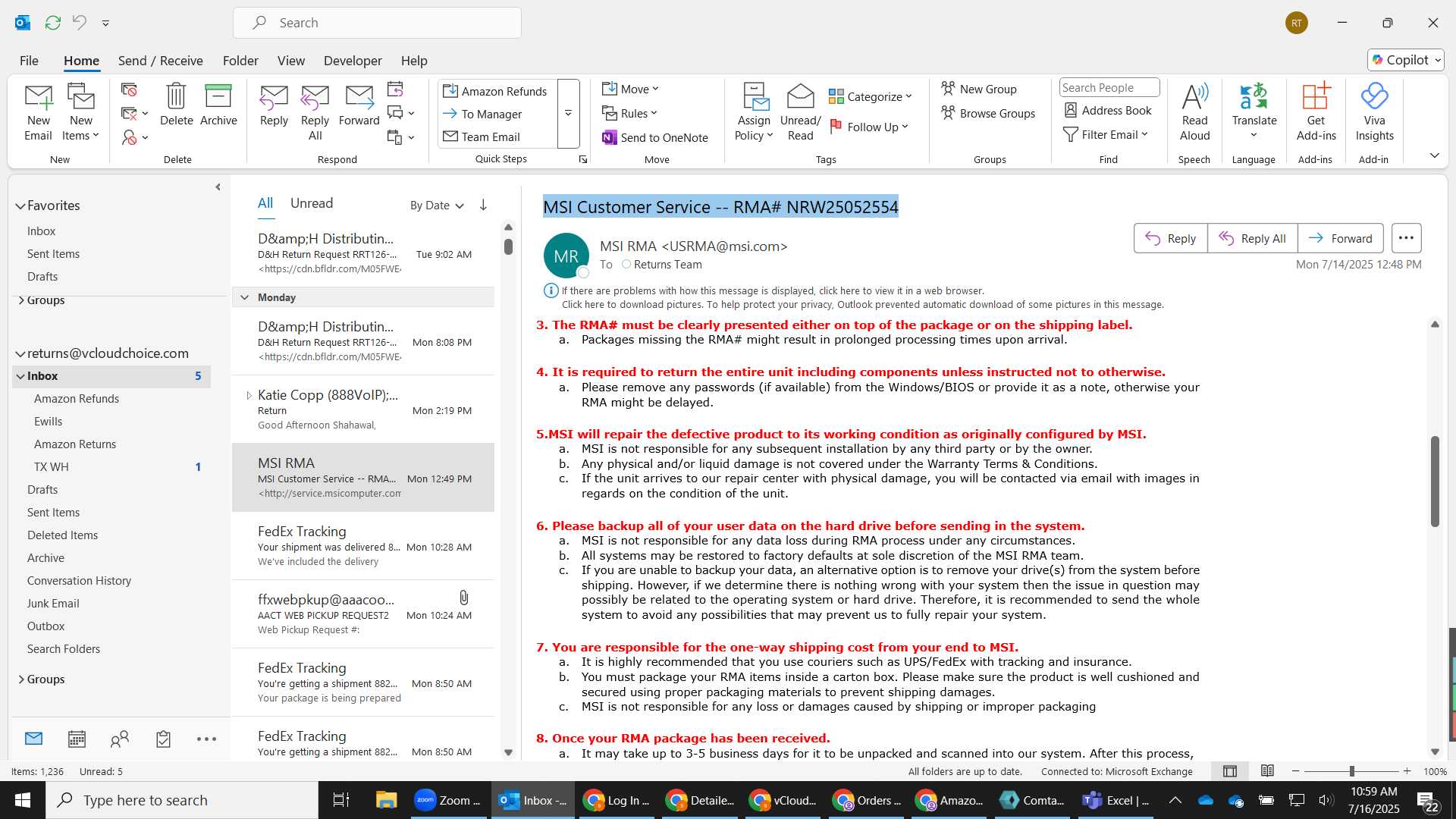The image size is (1456, 819).
Task: Click the top Search box
Action: pos(377,23)
